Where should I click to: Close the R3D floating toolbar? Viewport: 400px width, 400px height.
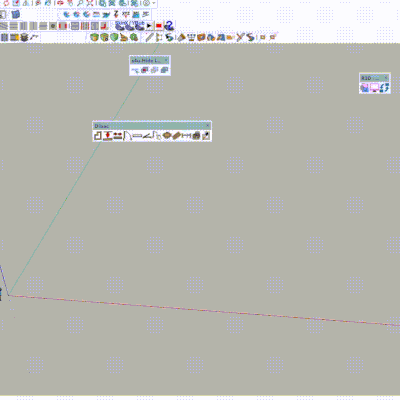pos(386,78)
